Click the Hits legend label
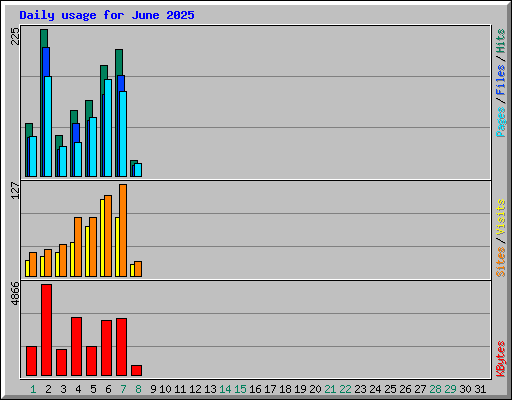The width and height of the screenshot is (512, 400). 501,41
